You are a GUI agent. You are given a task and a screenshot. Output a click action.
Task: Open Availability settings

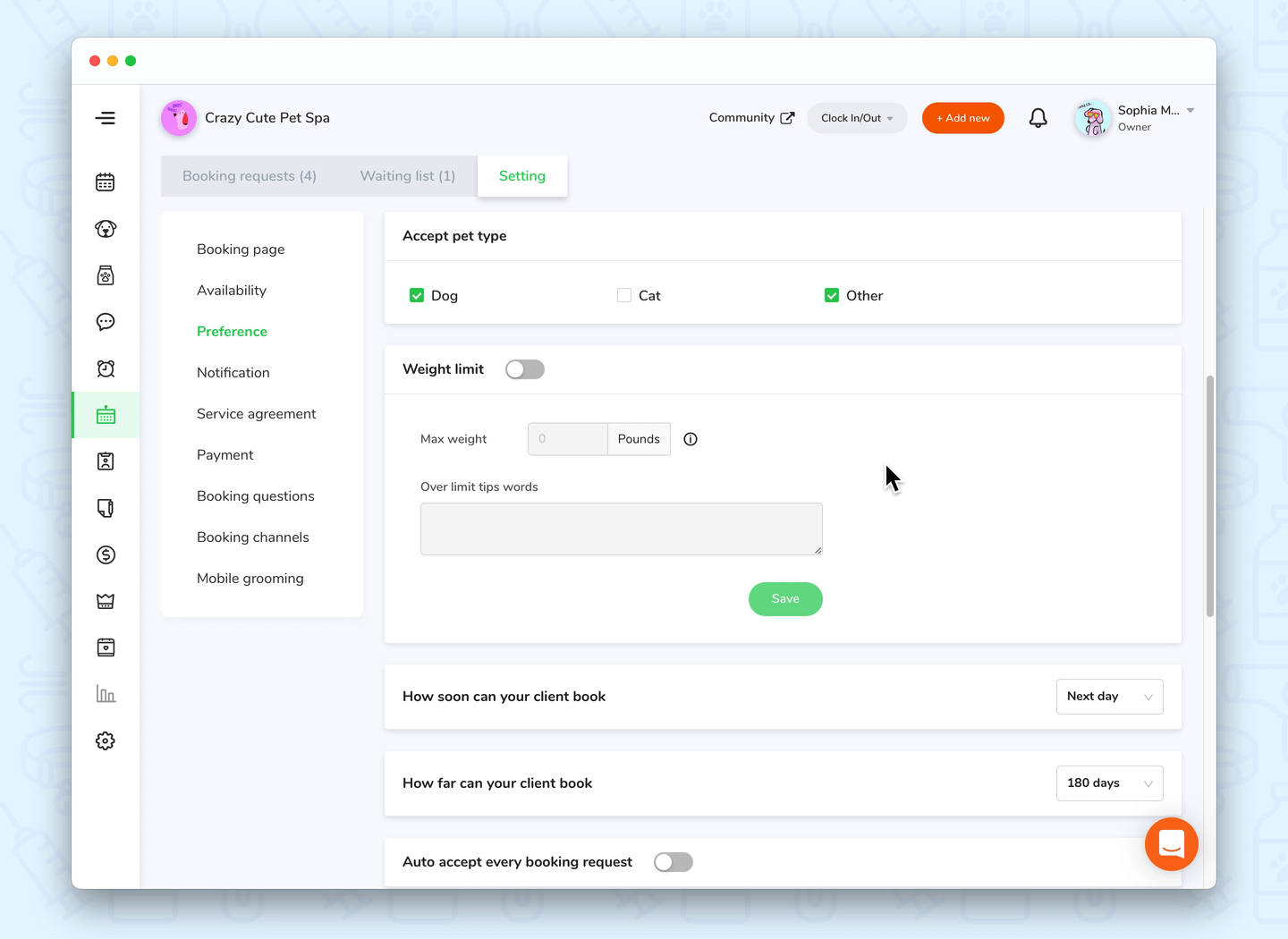232,291
